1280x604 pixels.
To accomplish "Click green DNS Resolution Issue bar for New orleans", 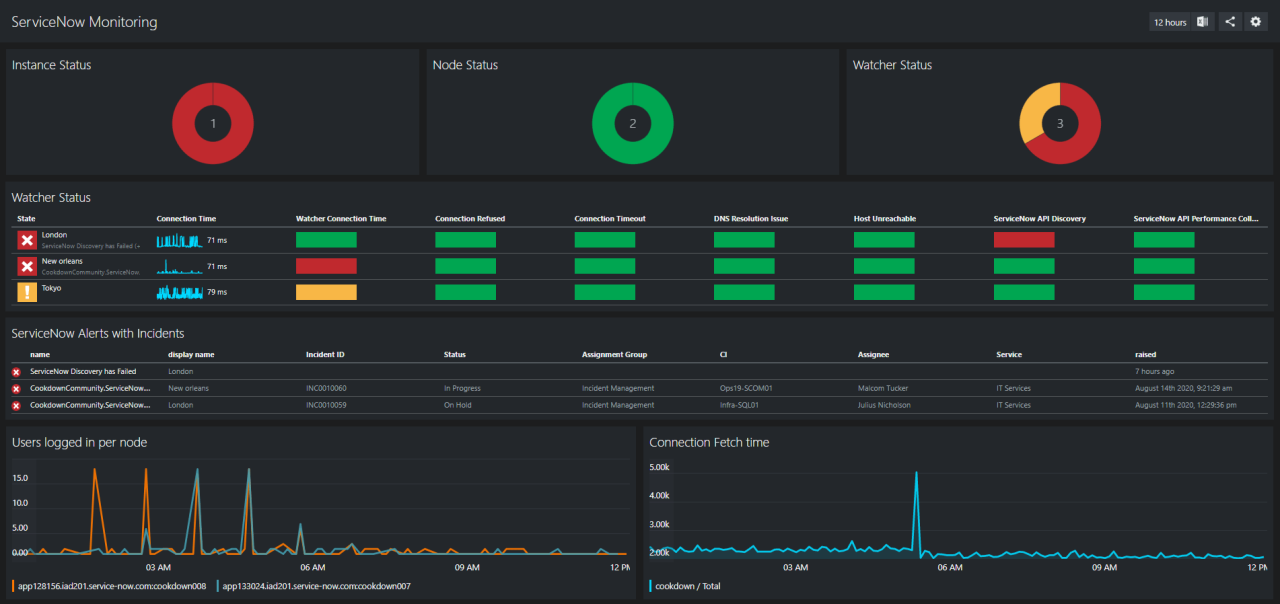I will coord(744,266).
